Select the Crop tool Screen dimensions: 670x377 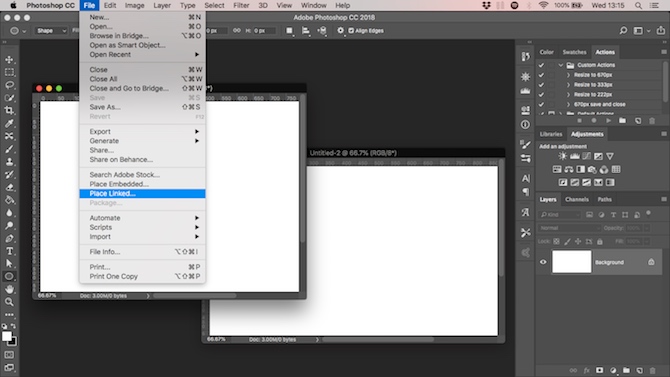[9, 111]
